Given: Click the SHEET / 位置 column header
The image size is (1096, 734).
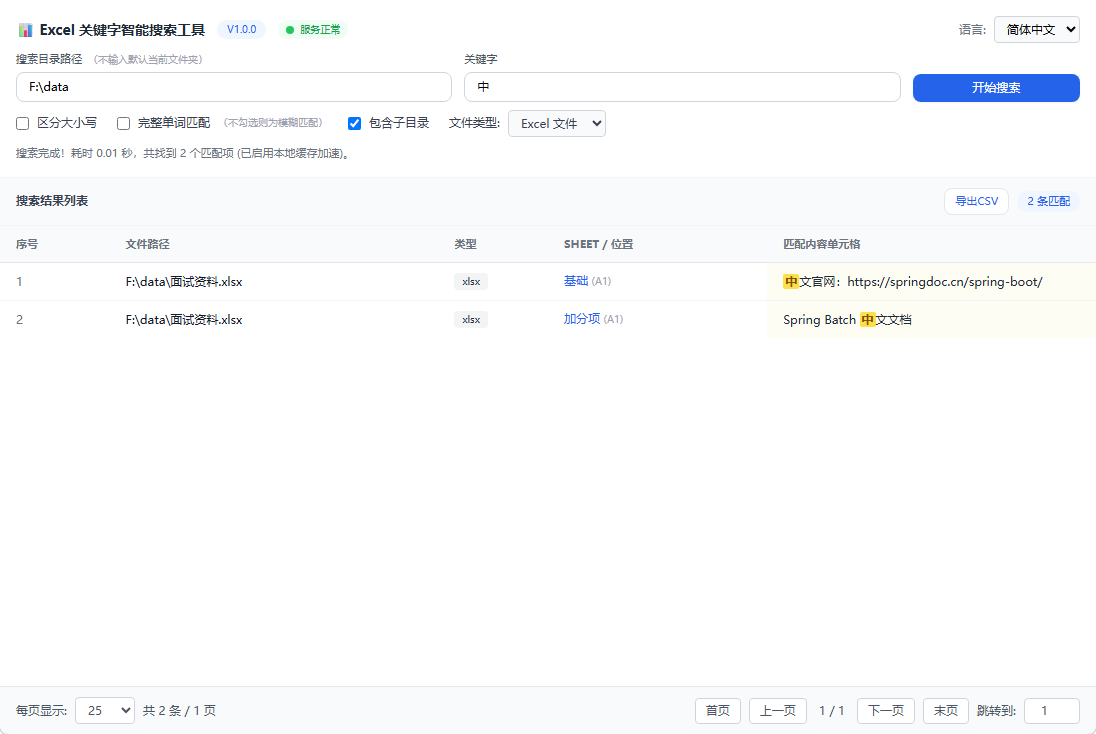Looking at the screenshot, I should coord(598,244).
